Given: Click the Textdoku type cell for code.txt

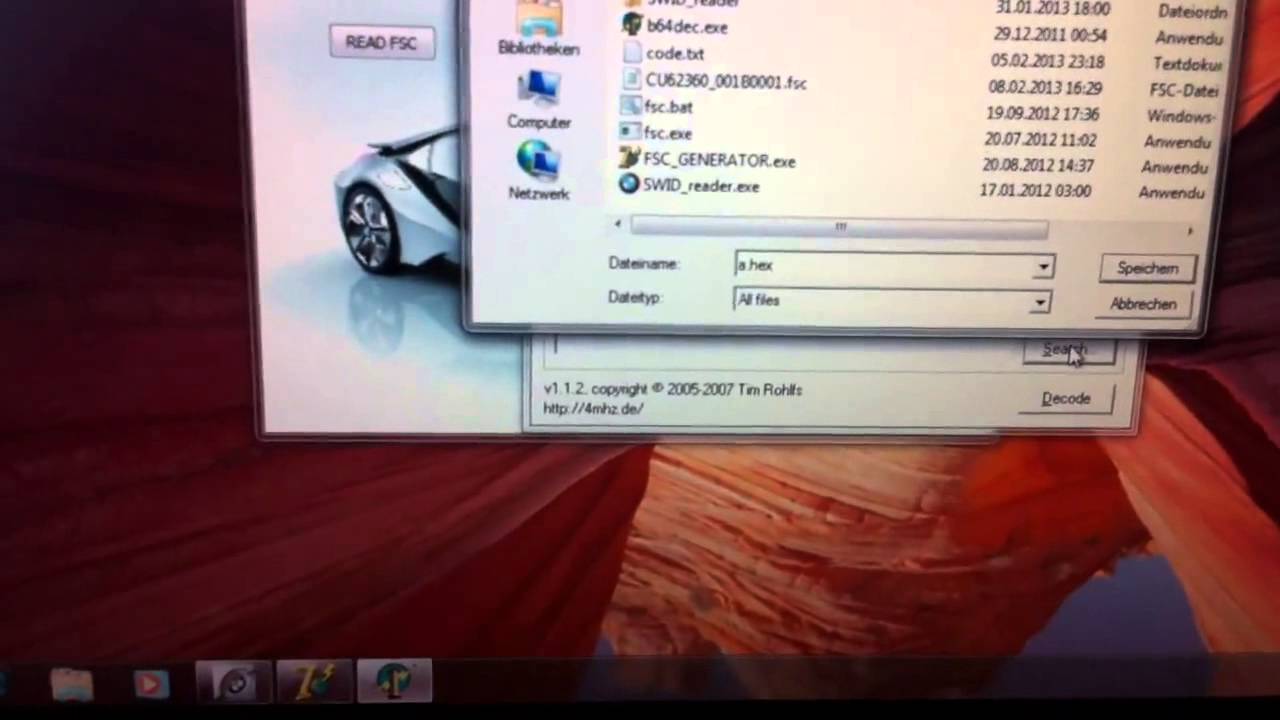Looking at the screenshot, I should (x=1187, y=64).
